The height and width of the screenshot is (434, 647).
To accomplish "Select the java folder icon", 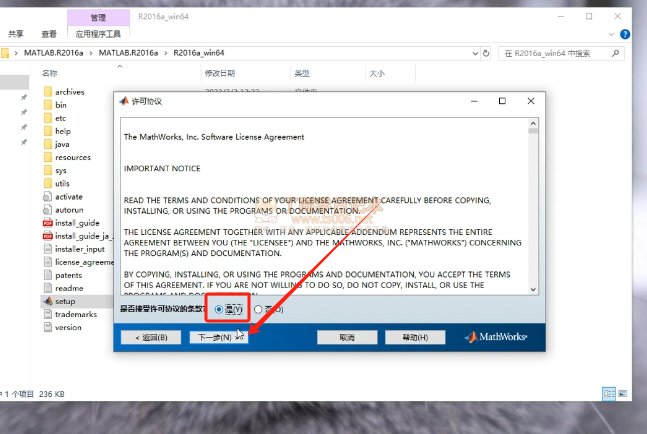I will (48, 144).
